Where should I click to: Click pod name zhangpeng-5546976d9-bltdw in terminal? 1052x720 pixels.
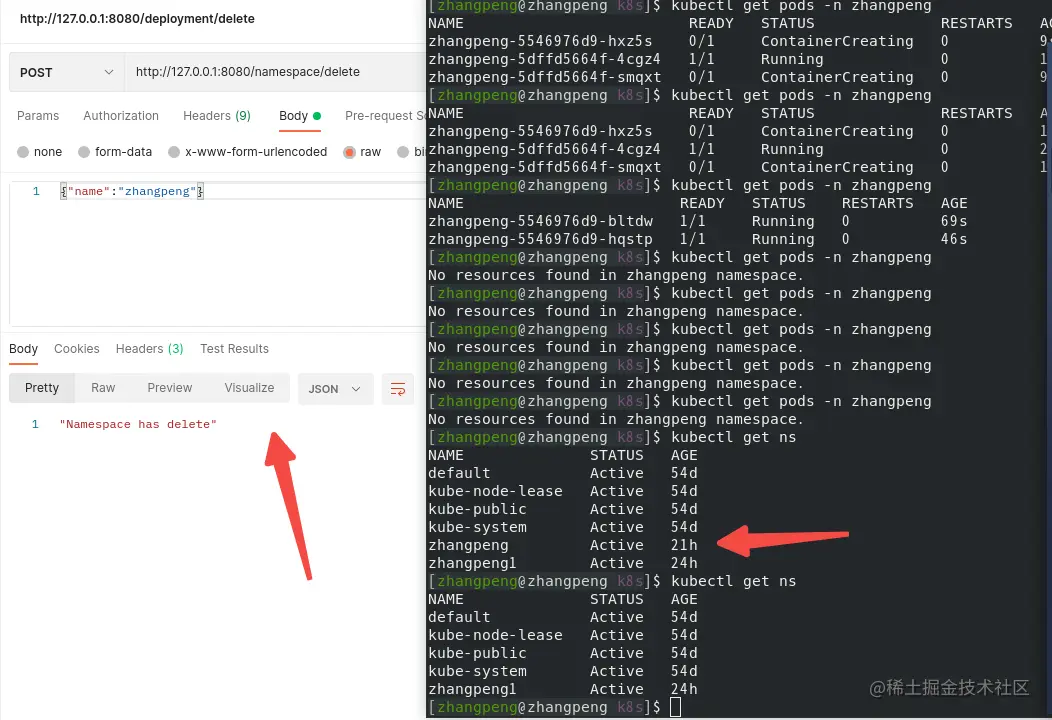pyautogui.click(x=540, y=221)
